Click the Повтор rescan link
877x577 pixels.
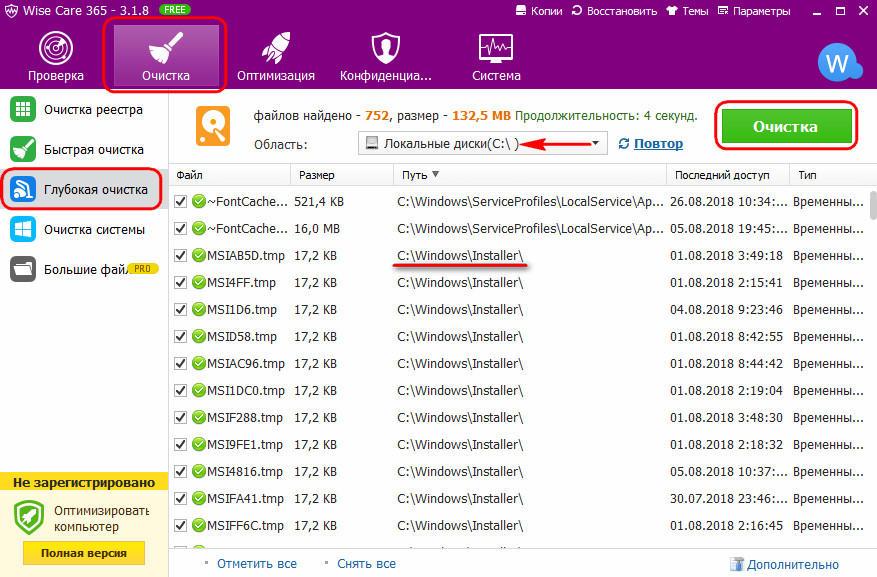[651, 144]
